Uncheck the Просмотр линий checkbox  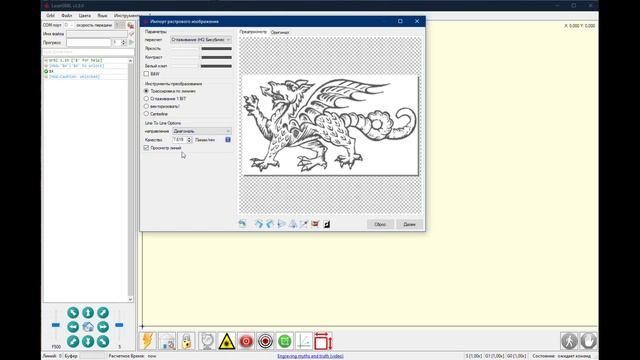pos(146,148)
